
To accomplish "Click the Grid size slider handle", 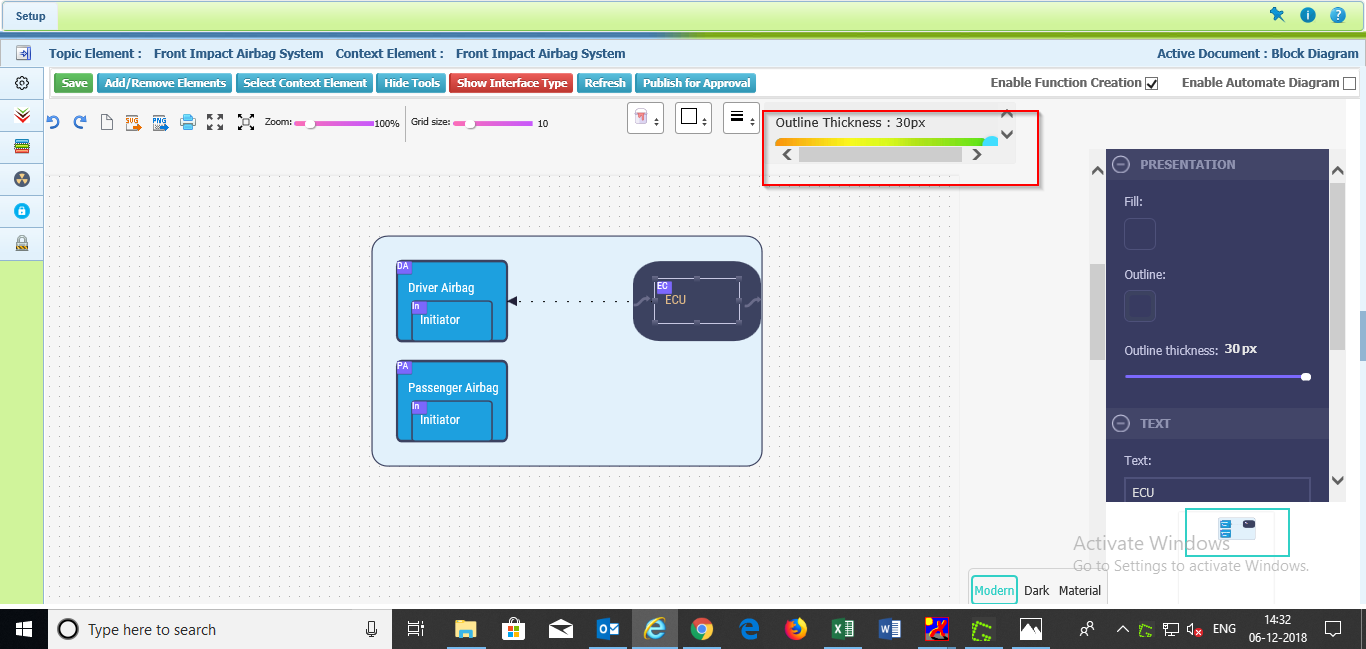I will (x=470, y=123).
